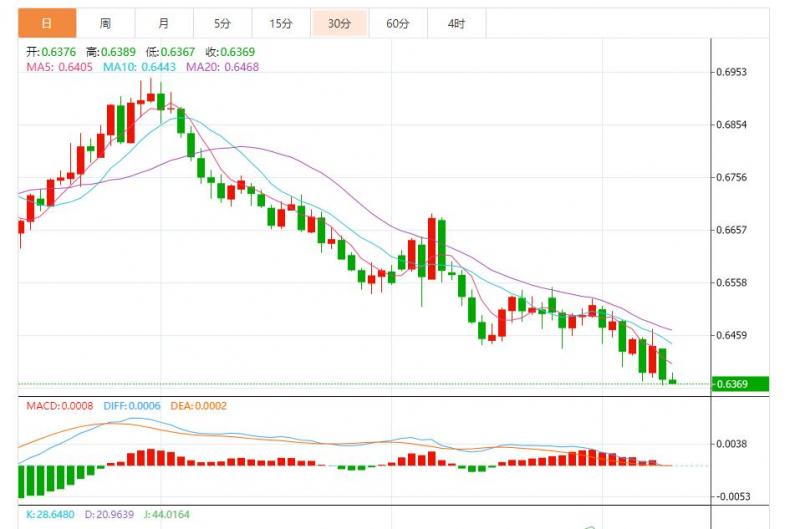Viewport: 800px width, 529px height.
Task: Click the green 0.6369 current price tag
Action: click(740, 384)
